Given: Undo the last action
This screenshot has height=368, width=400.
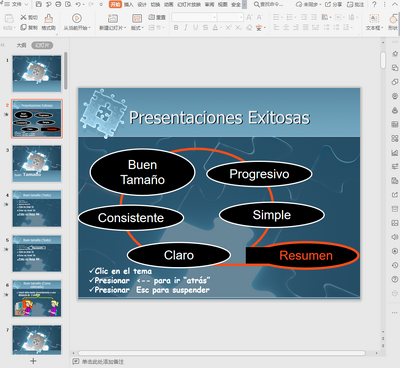Looking at the screenshot, I should point(78,5).
